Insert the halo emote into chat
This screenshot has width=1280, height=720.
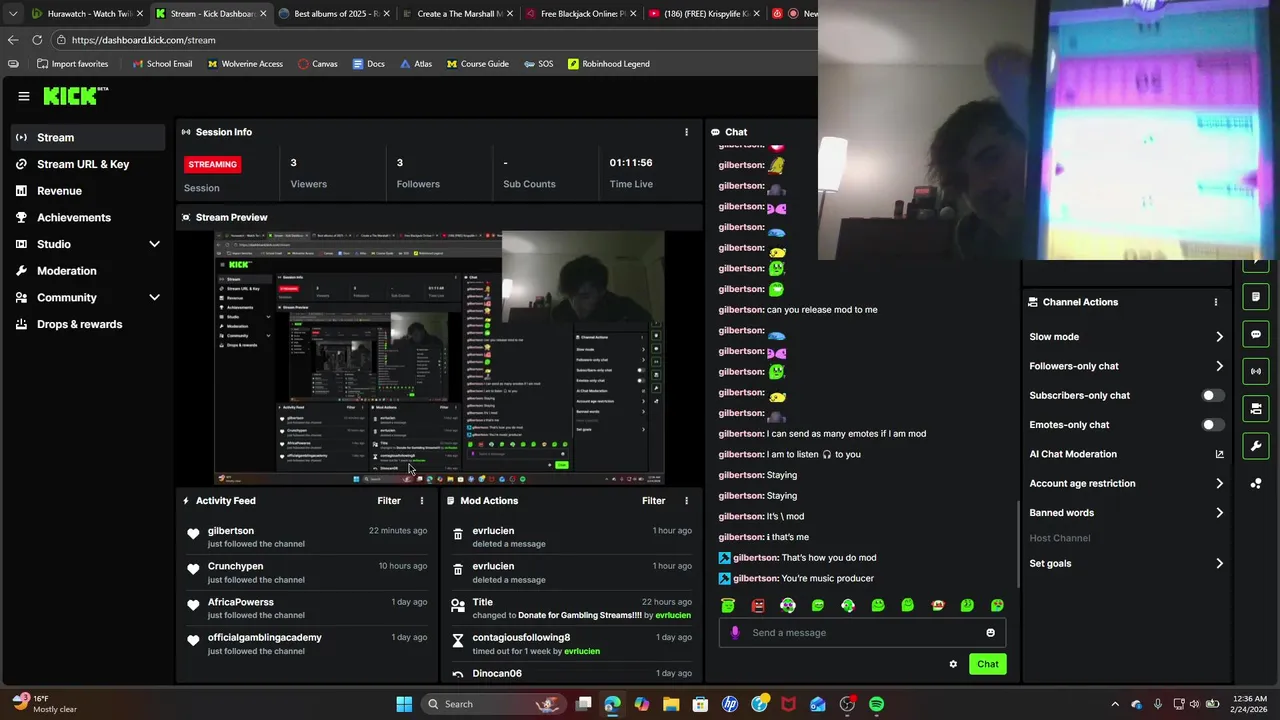(728, 605)
